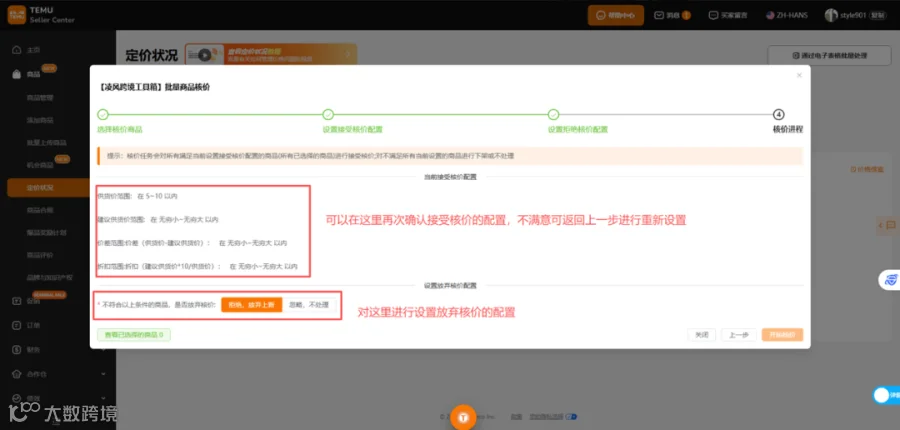Screen dimensions: 900x430
Task: Go to 商品管理 in sidebar
Action: tap(40, 98)
